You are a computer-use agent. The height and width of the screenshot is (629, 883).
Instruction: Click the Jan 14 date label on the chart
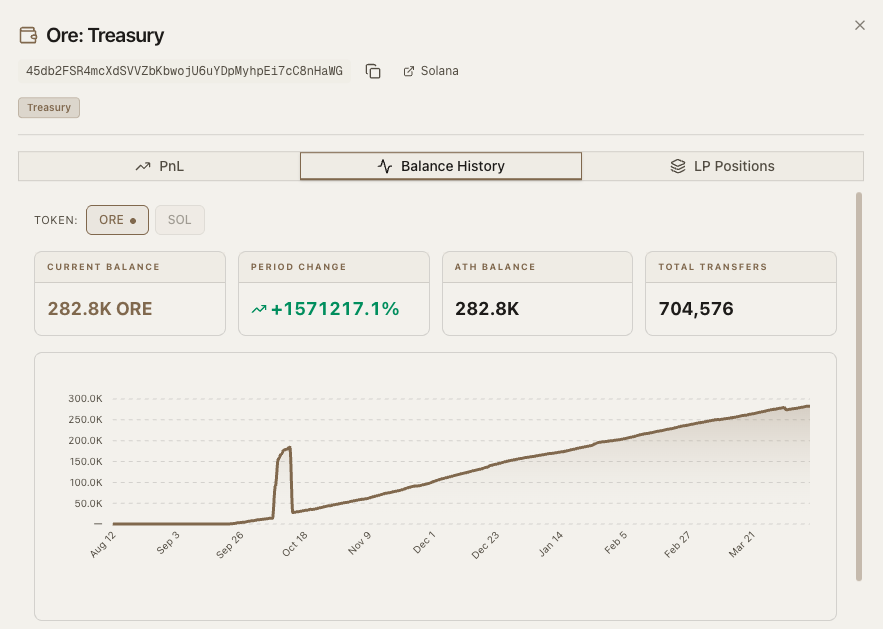coord(551,544)
